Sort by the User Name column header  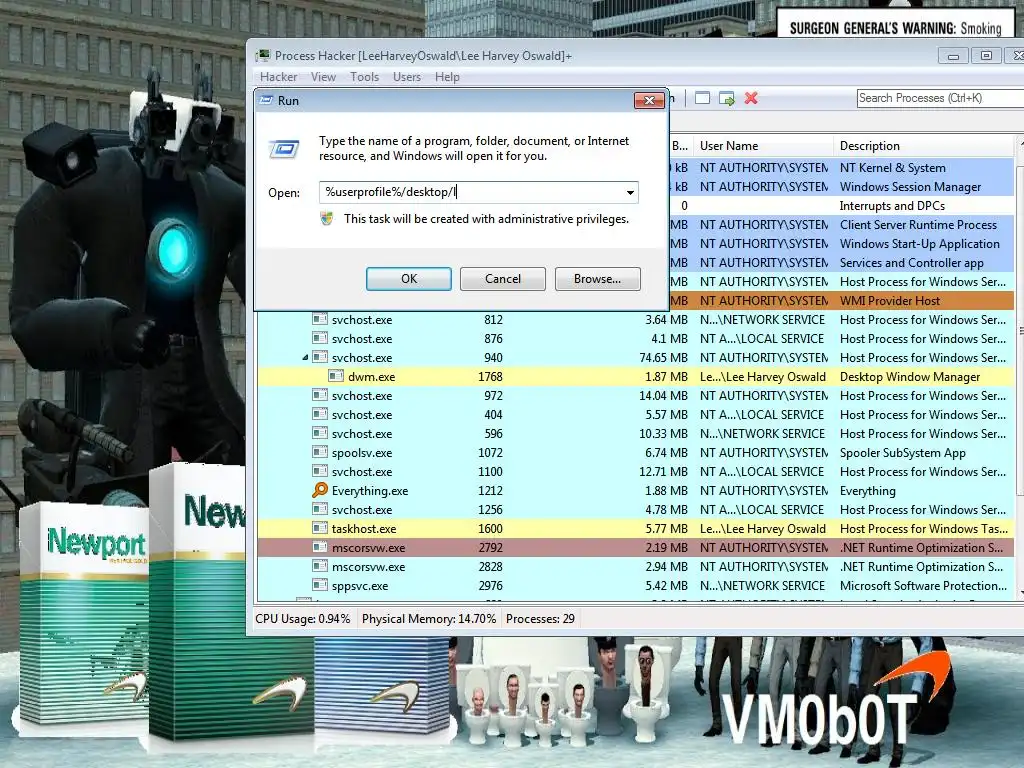(x=763, y=146)
